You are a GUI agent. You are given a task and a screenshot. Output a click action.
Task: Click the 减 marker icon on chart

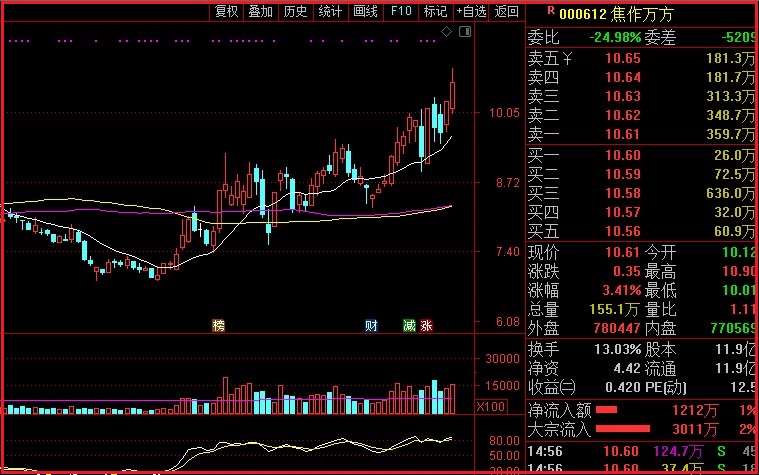pos(410,325)
